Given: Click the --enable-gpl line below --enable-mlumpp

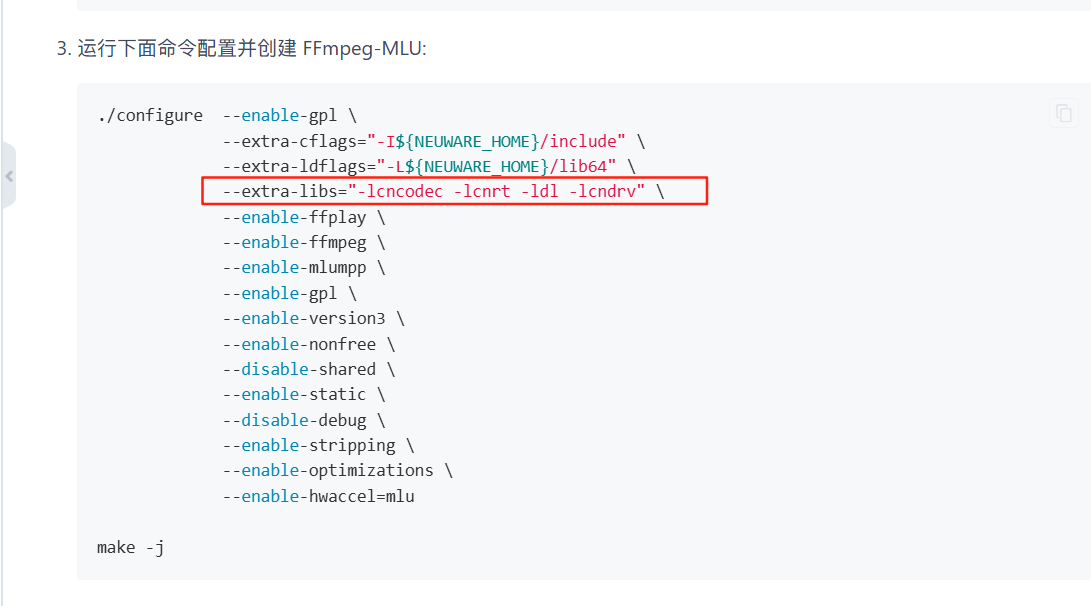Looking at the screenshot, I should 289,293.
